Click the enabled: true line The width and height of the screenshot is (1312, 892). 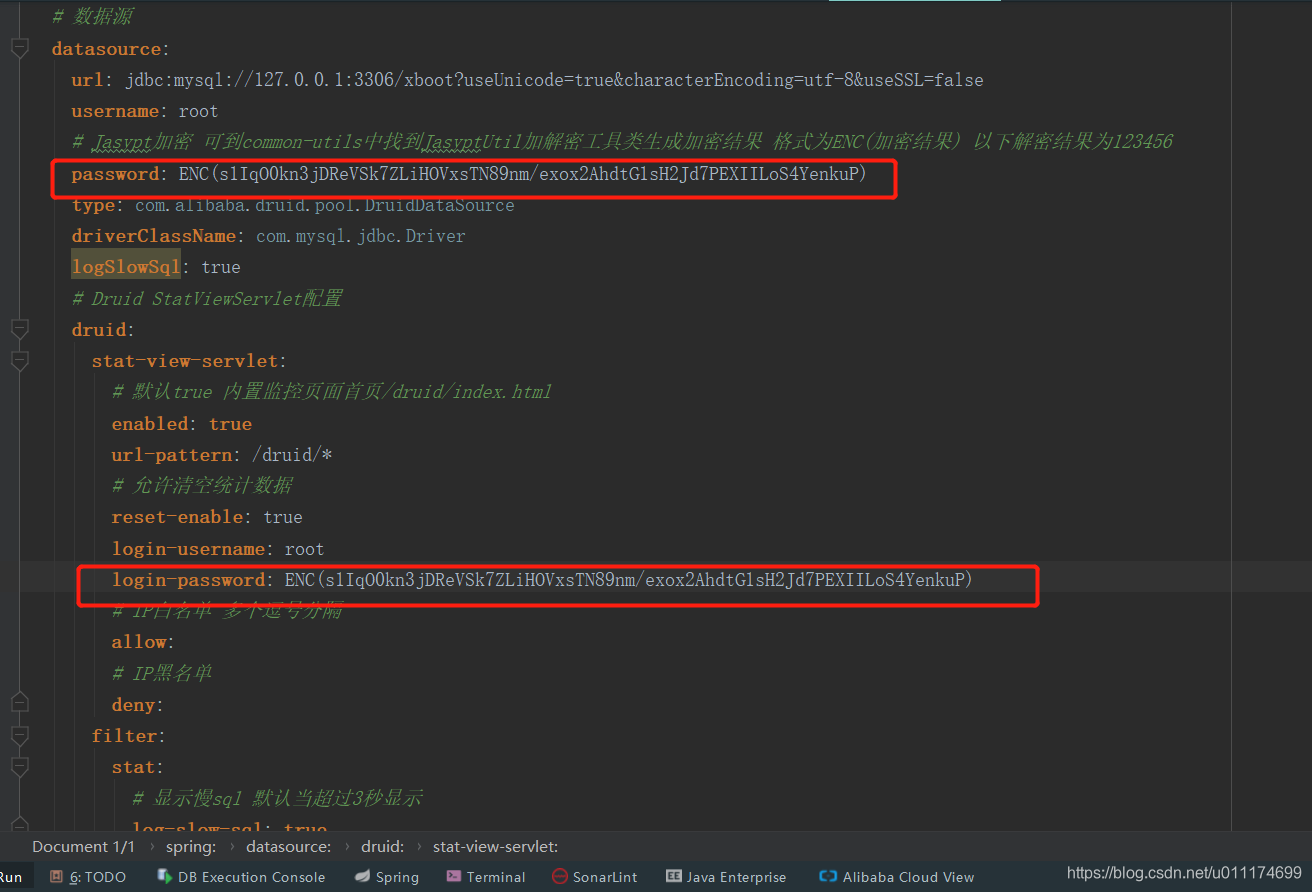tap(182, 423)
